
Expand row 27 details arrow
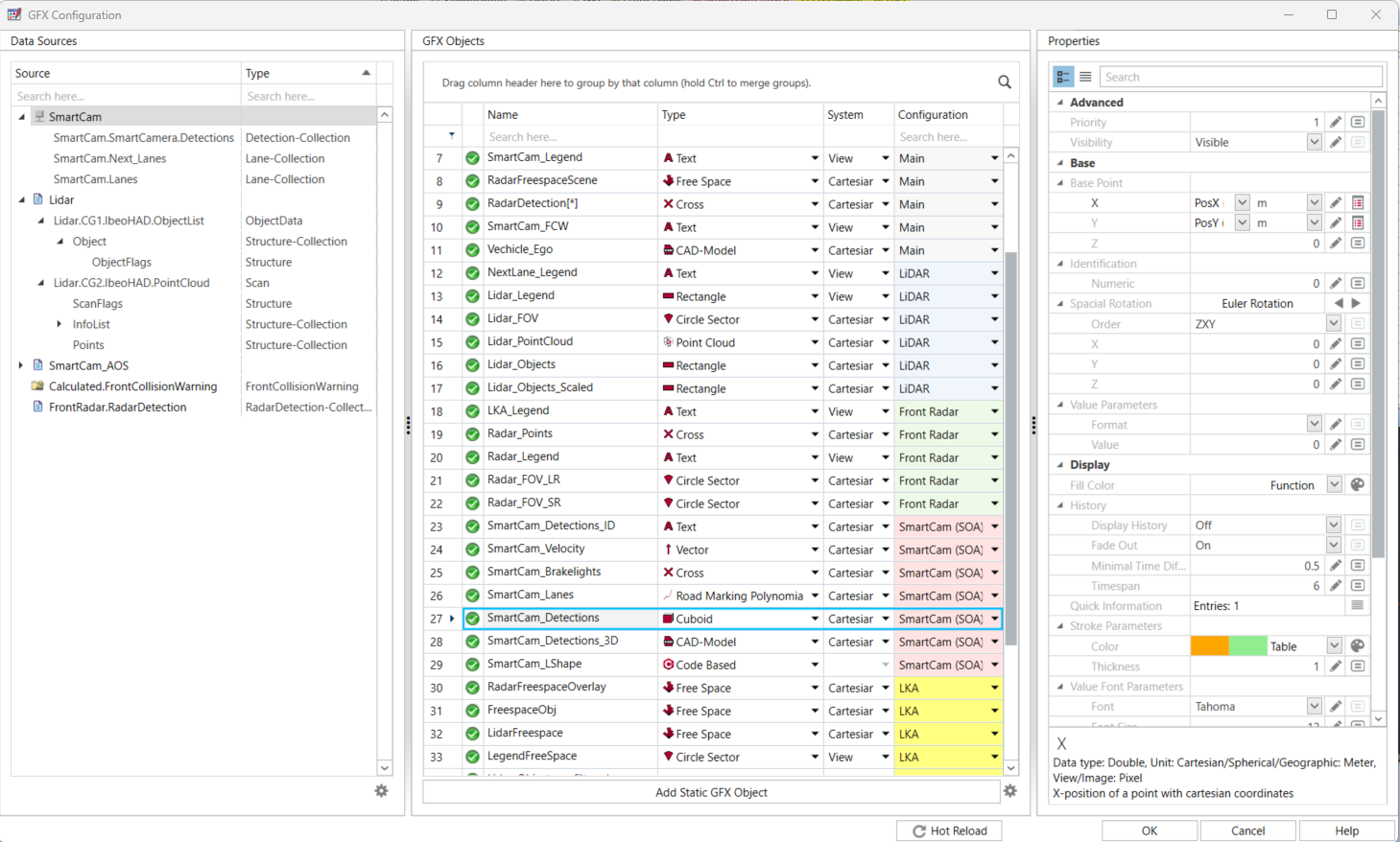[452, 619]
